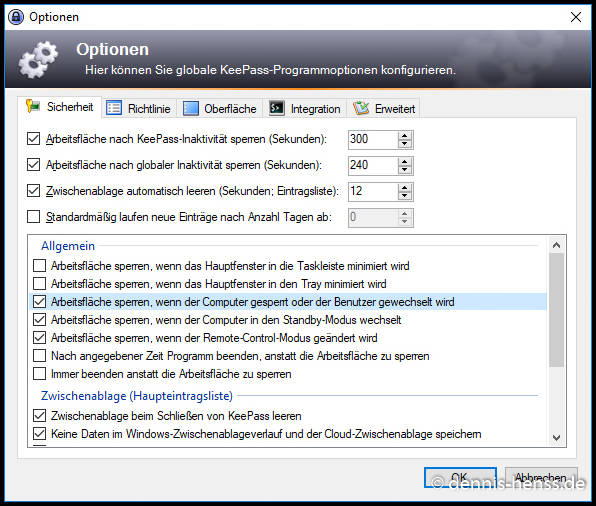This screenshot has width=596, height=506.
Task: Click the Richtlinie tab list icon
Action: [114, 108]
